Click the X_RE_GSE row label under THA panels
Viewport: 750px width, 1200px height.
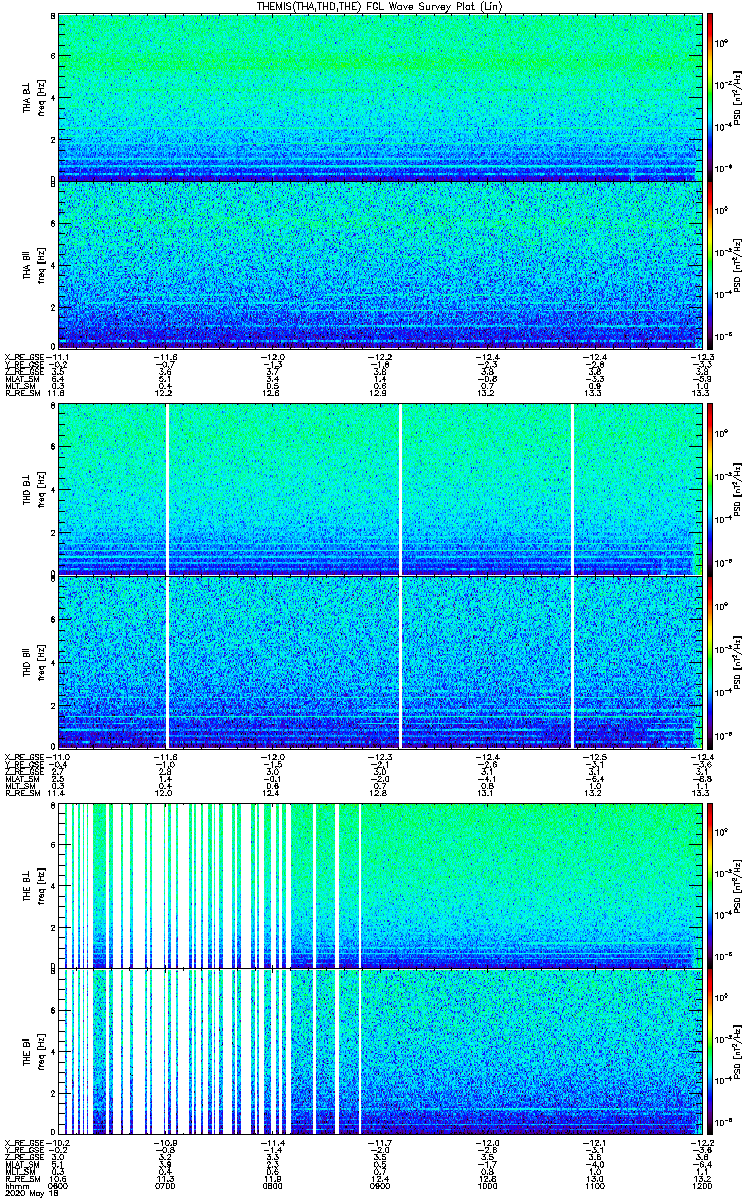pyautogui.click(x=22, y=356)
